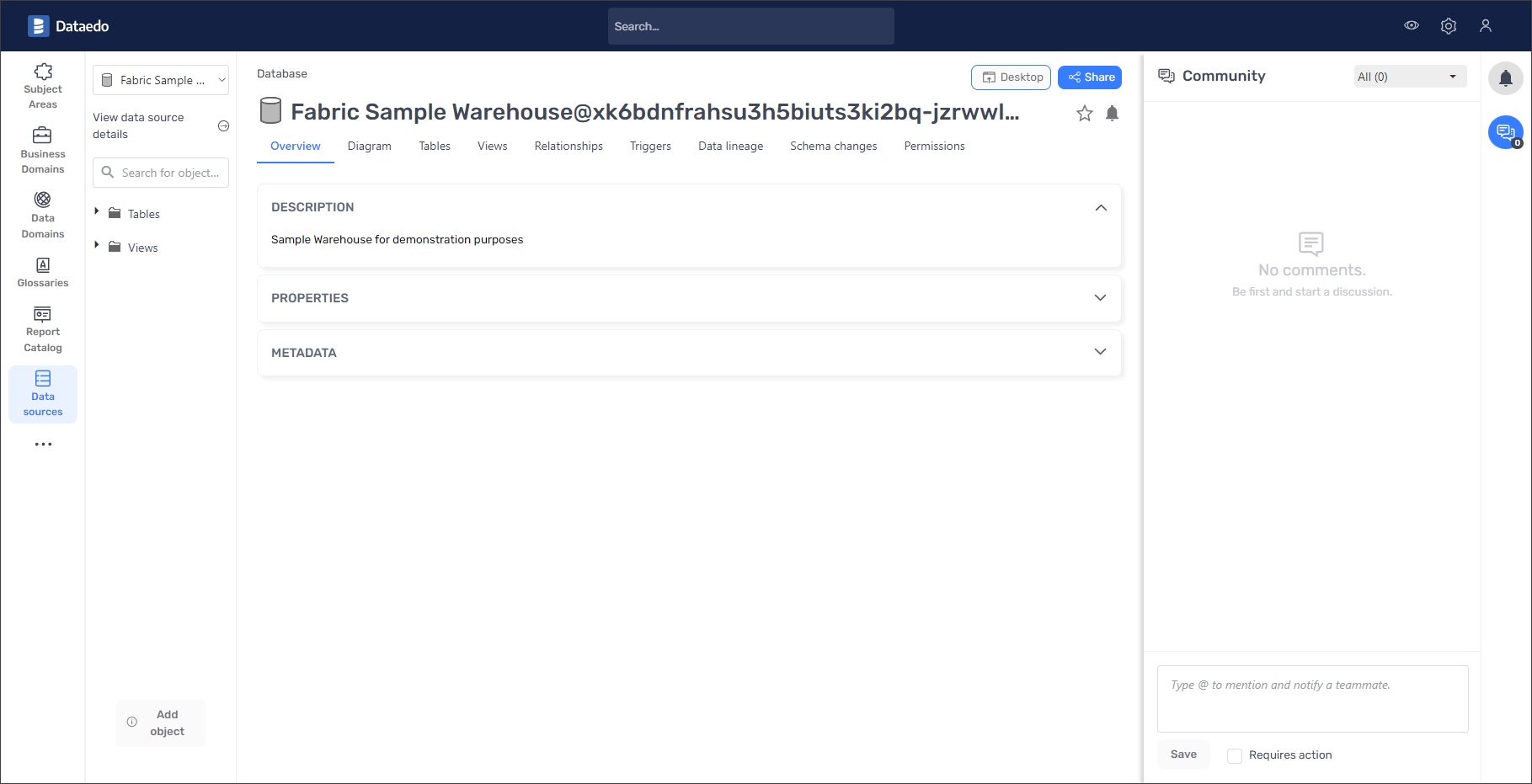The width and height of the screenshot is (1532, 784).
Task: Open the Data lineage tab
Action: pyautogui.click(x=731, y=147)
